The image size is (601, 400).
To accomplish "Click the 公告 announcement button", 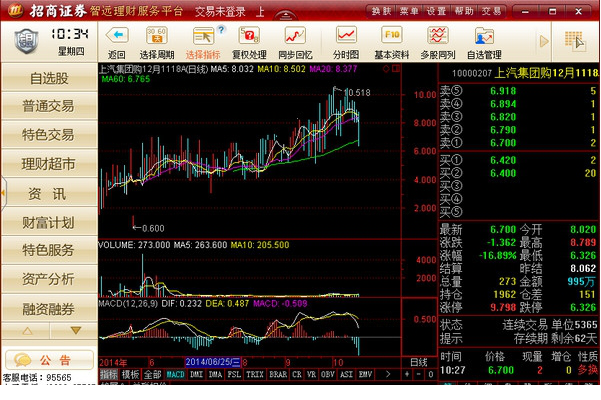I will tap(49, 360).
